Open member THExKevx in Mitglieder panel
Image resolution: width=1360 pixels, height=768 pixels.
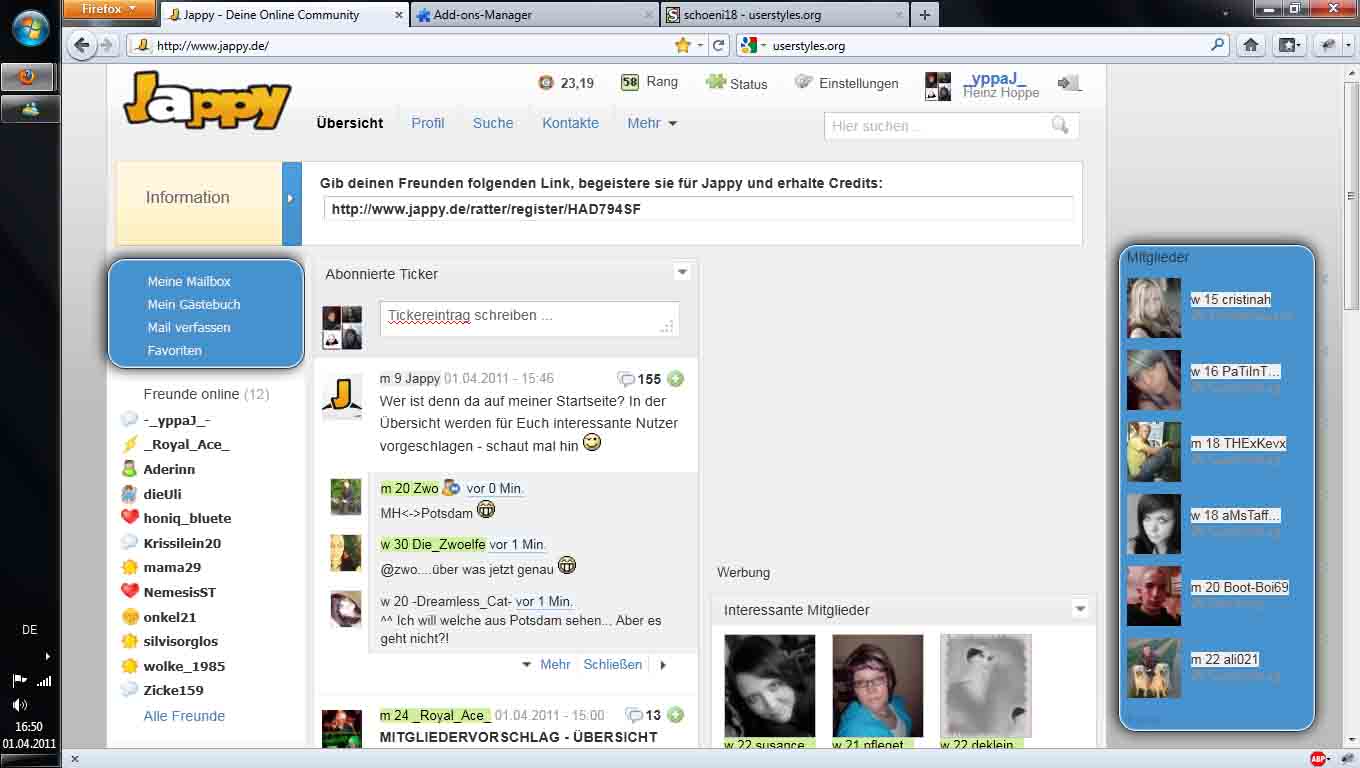(1238, 443)
